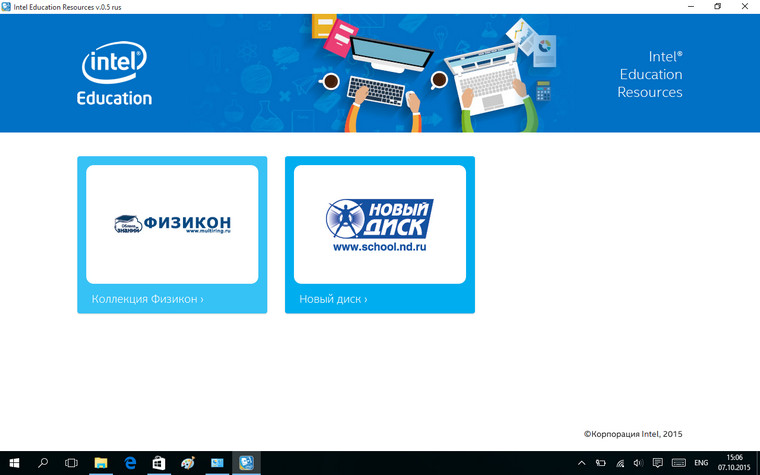This screenshot has width=760, height=475.
Task: Click the Новый диск link
Action: pyautogui.click(x=333, y=299)
